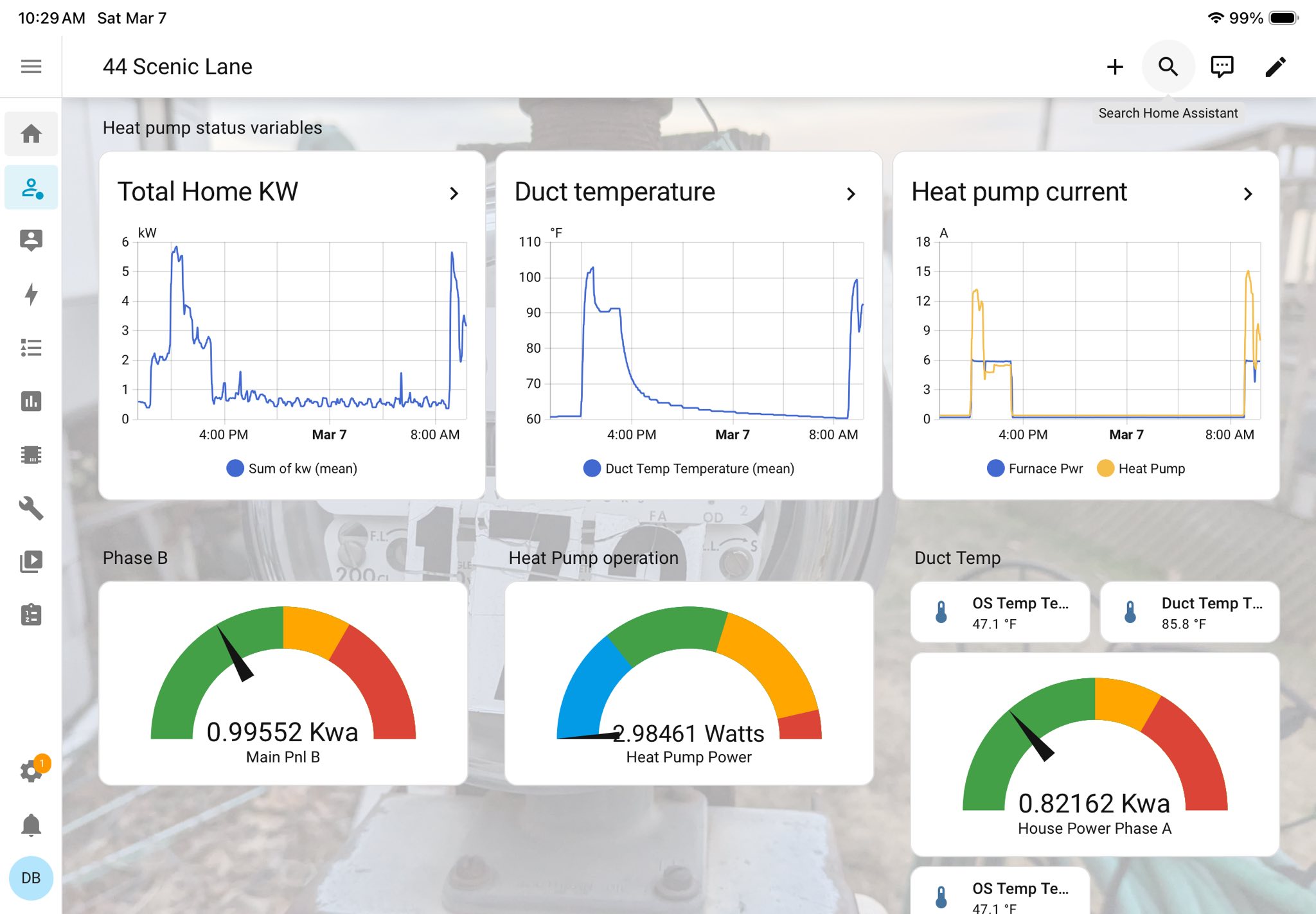
Task: Click the Heat pump status variables heading
Action: coord(212,128)
